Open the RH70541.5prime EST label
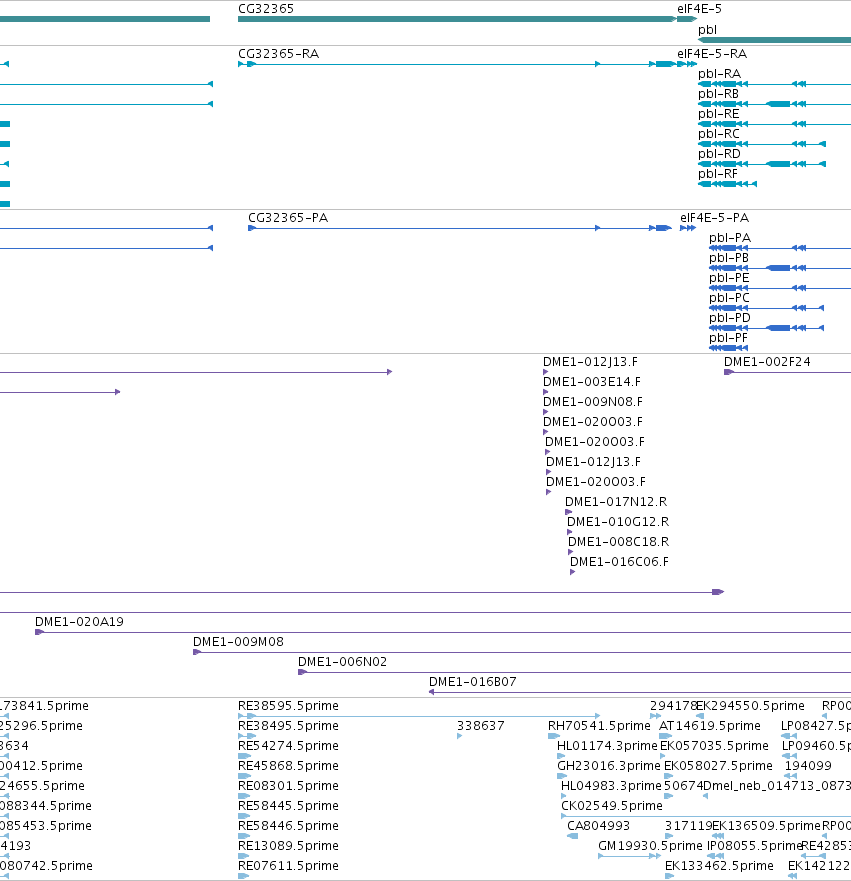This screenshot has width=851, height=881. point(599,726)
